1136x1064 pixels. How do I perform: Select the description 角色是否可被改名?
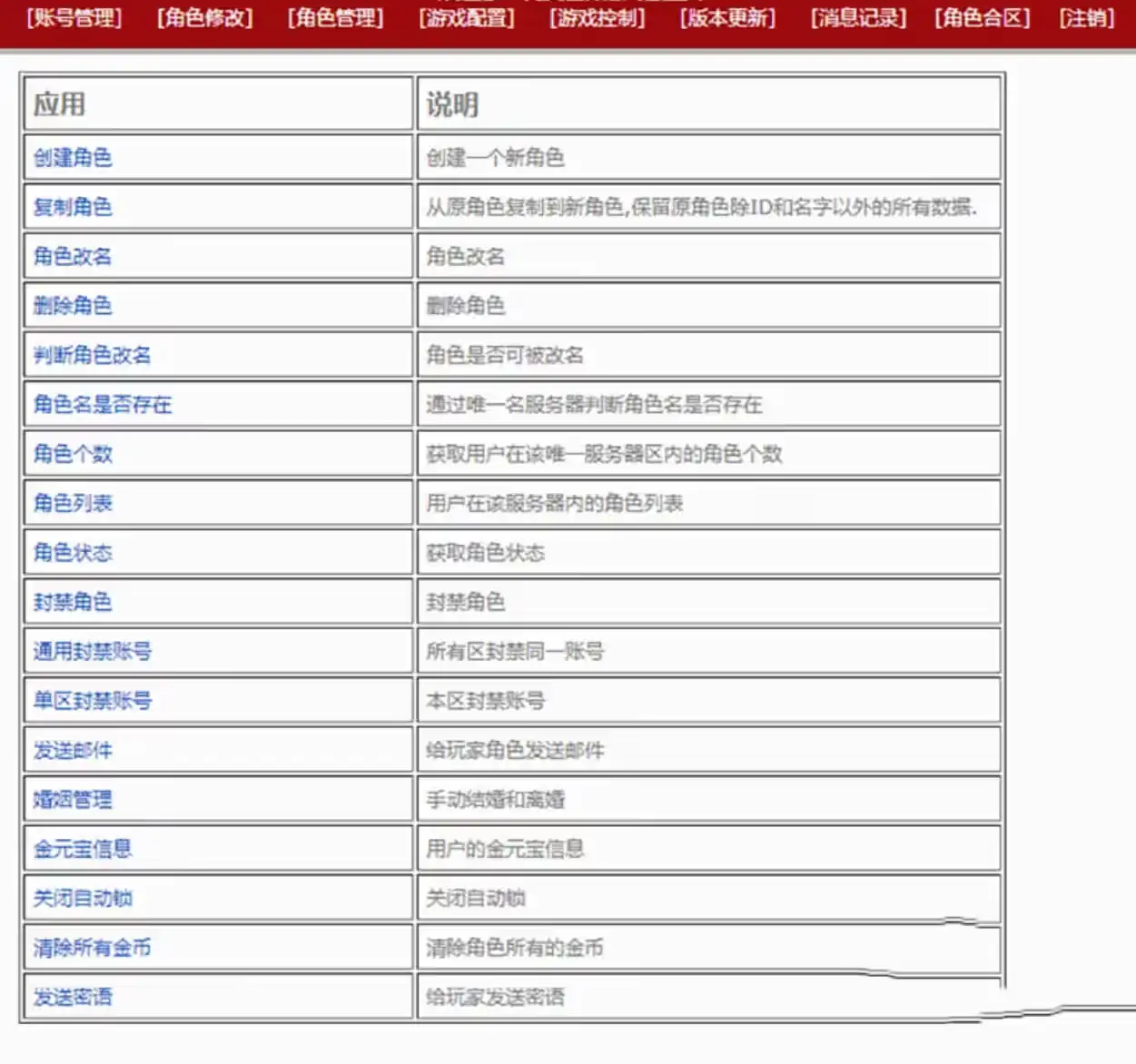click(x=505, y=355)
